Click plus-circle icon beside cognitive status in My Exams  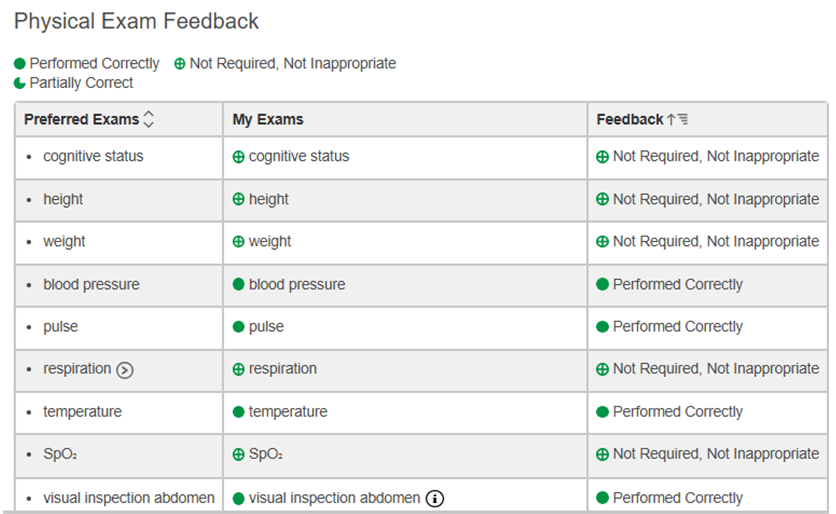tap(238, 157)
